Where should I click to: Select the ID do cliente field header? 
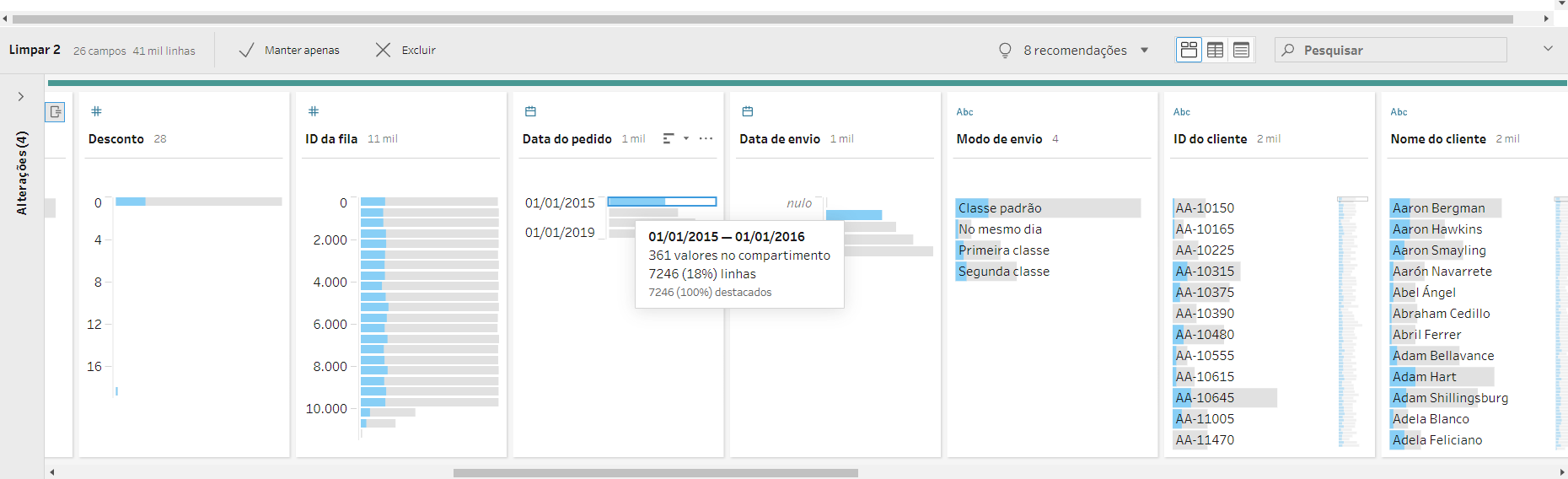1210,139
